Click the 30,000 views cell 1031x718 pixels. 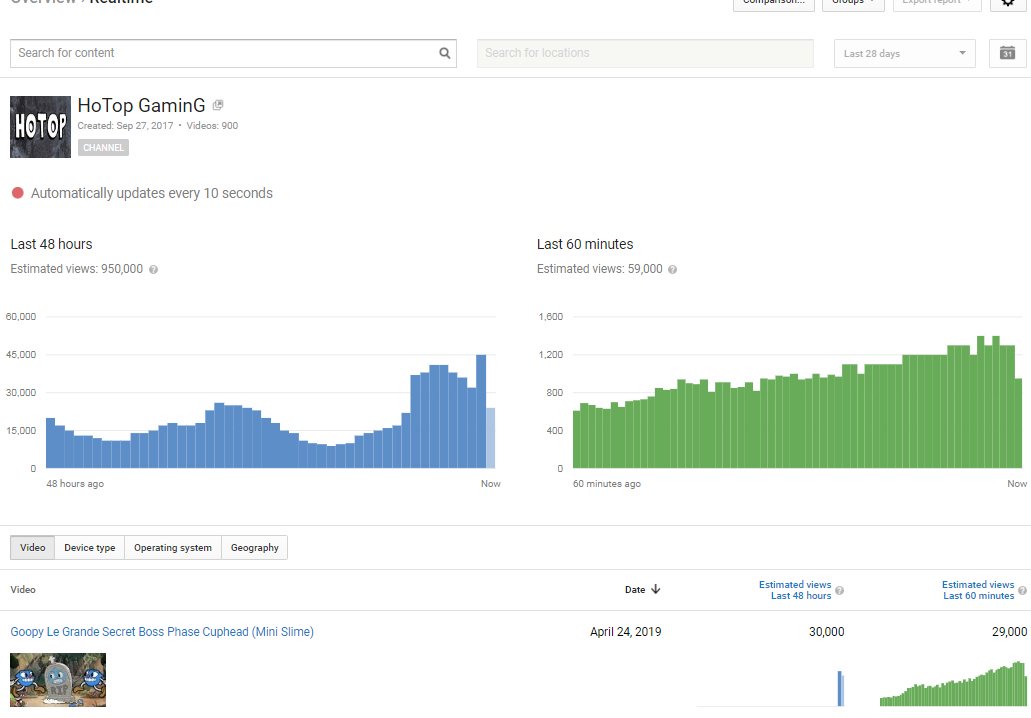[827, 632]
